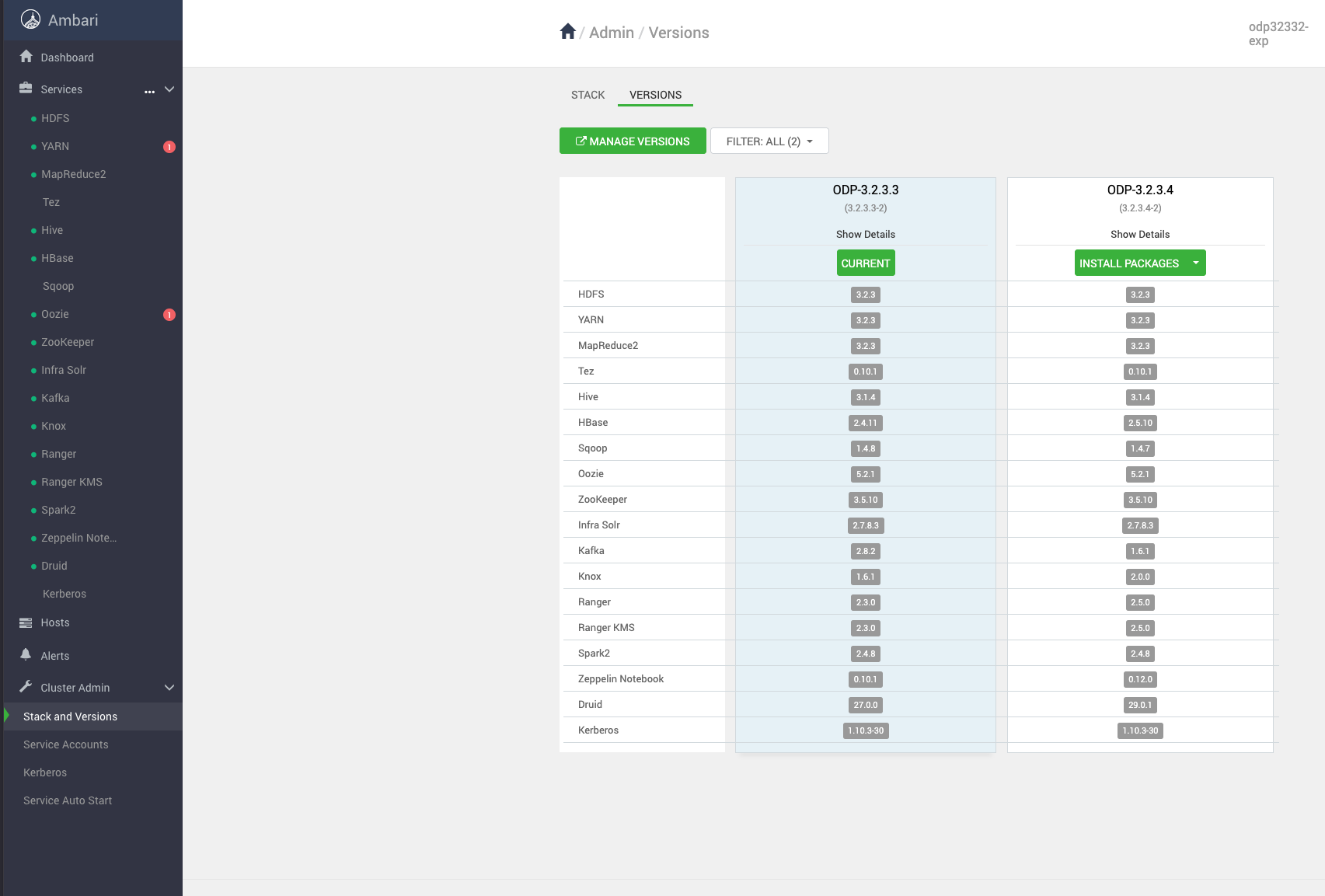This screenshot has width=1325, height=896.
Task: Click Knox version 2.0.0 badge
Action: (x=1140, y=577)
